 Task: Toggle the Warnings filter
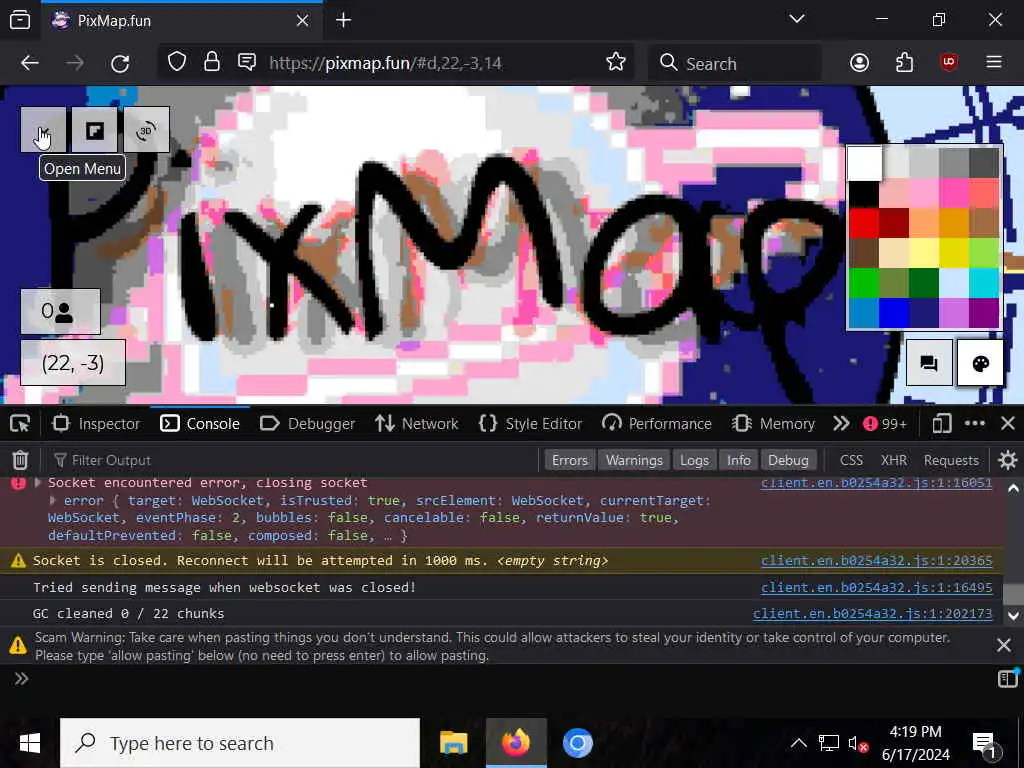pyautogui.click(x=634, y=460)
